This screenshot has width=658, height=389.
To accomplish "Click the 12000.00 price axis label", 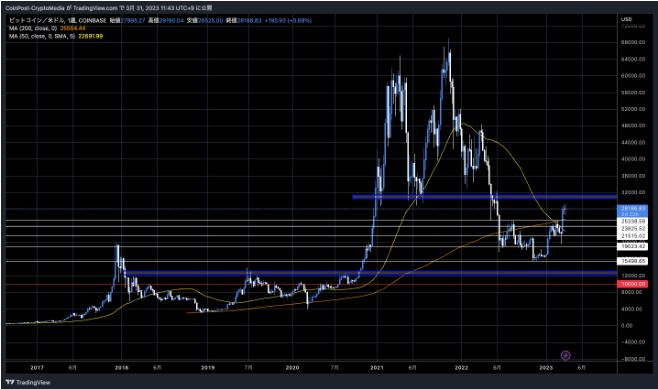I will coord(633,276).
